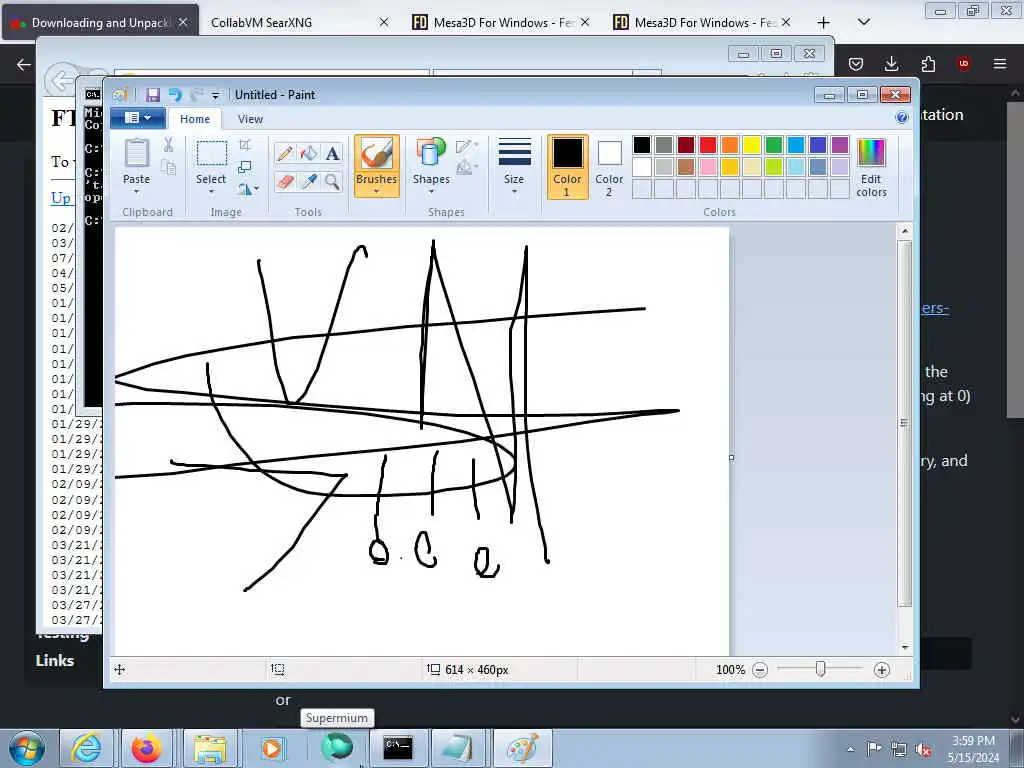
Task: Select the Text tool
Action: (332, 153)
